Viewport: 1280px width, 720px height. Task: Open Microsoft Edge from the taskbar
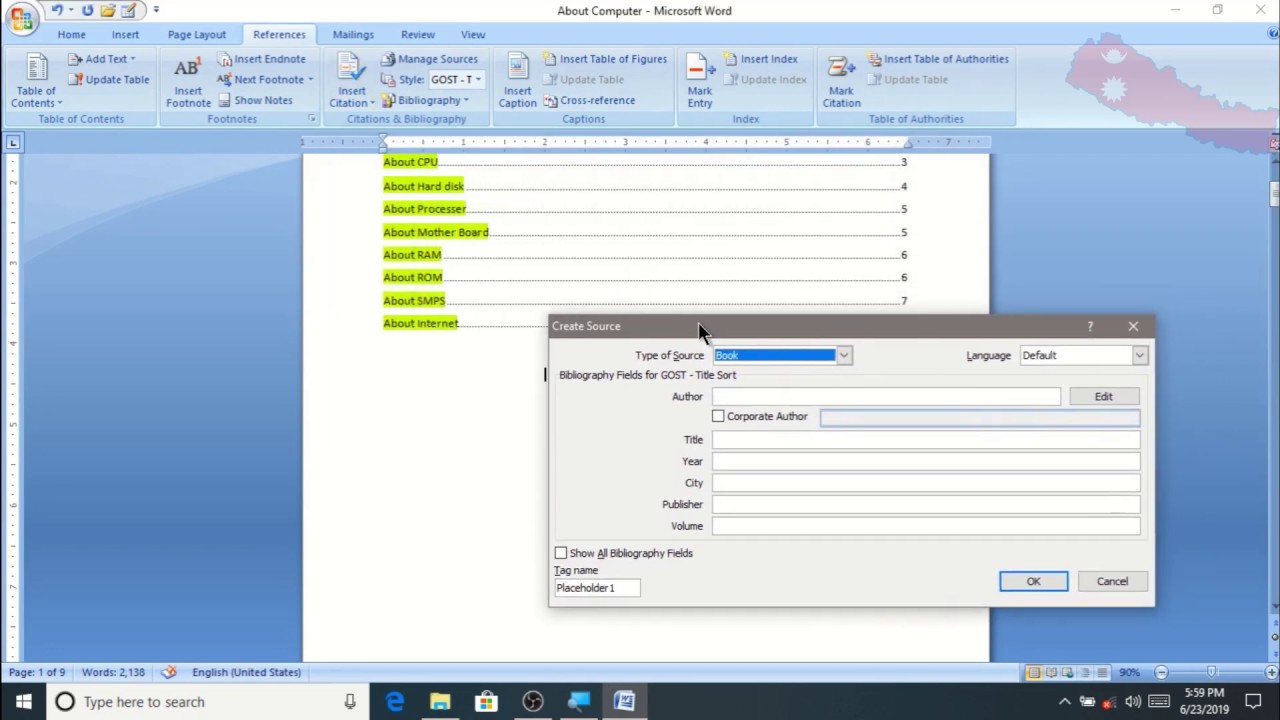click(394, 702)
